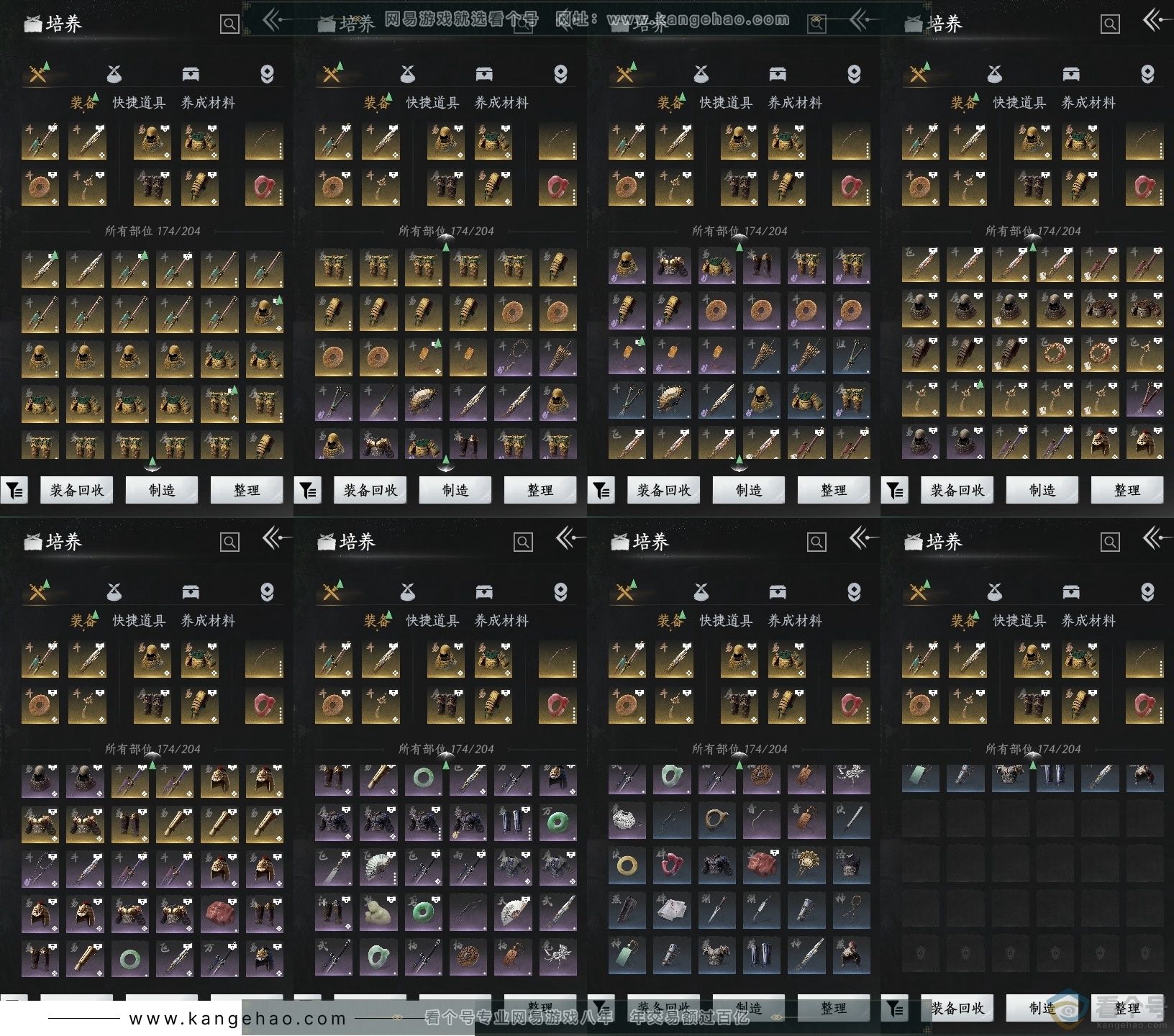Select equipped pink ring slot in top-left panel

(264, 188)
